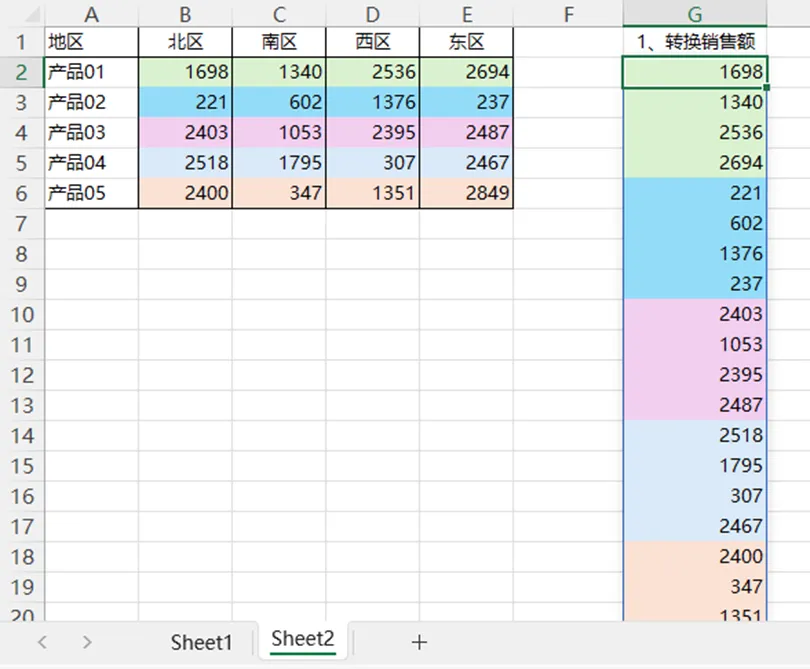The image size is (810, 669).
Task: Click cell G8 with value 1376
Action: pos(695,254)
